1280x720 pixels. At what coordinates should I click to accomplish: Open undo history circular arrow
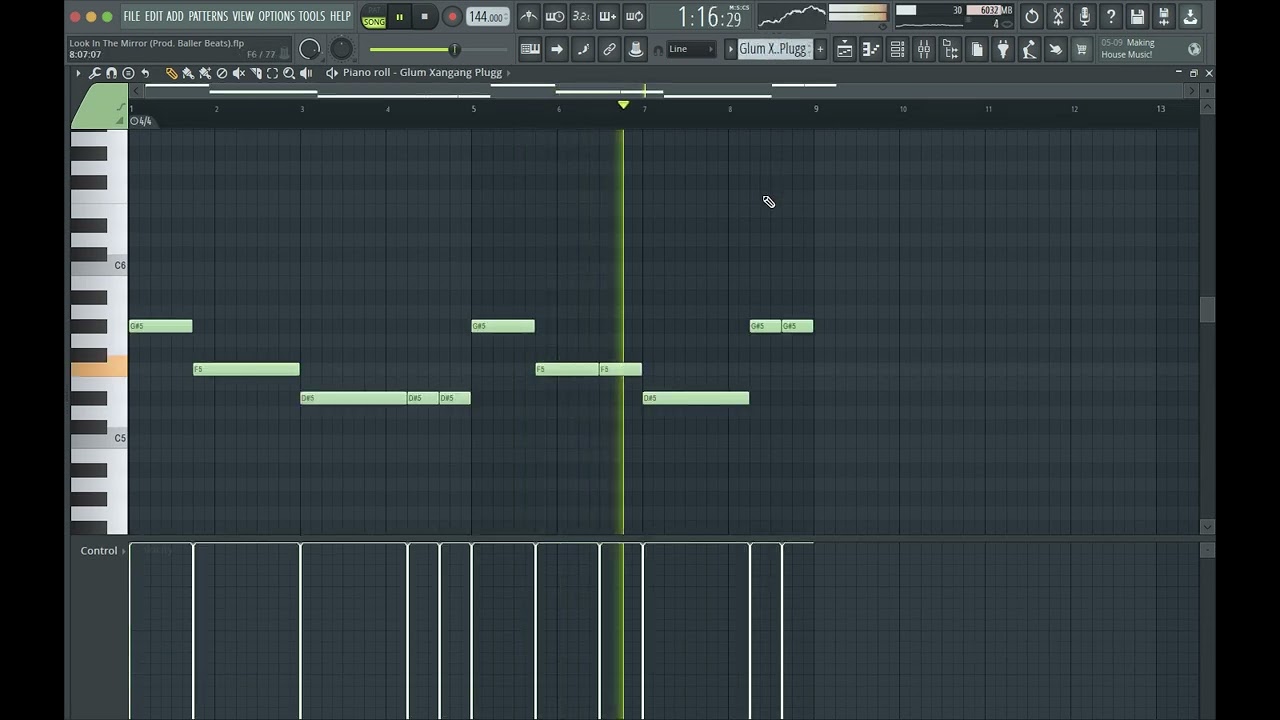click(1032, 16)
